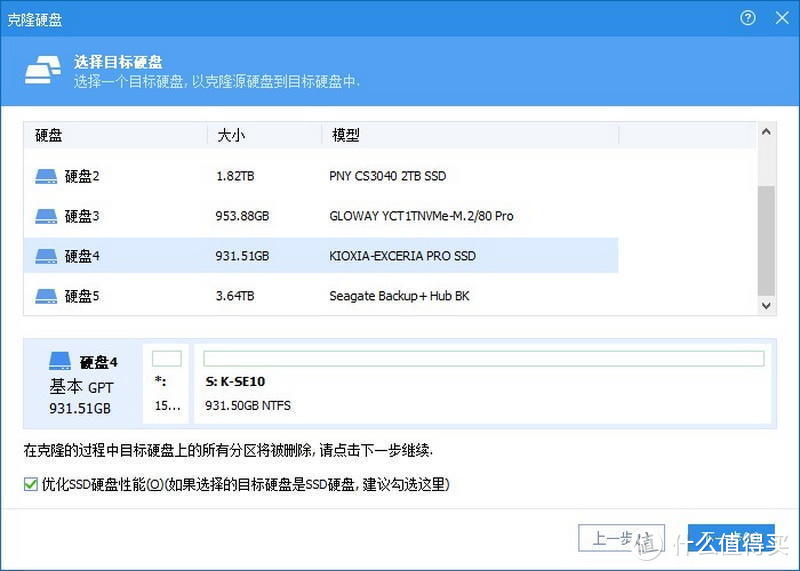The height and width of the screenshot is (571, 800).
Task: Select KIOXIA-EXCERIA PRO SSD entry
Action: [403, 256]
